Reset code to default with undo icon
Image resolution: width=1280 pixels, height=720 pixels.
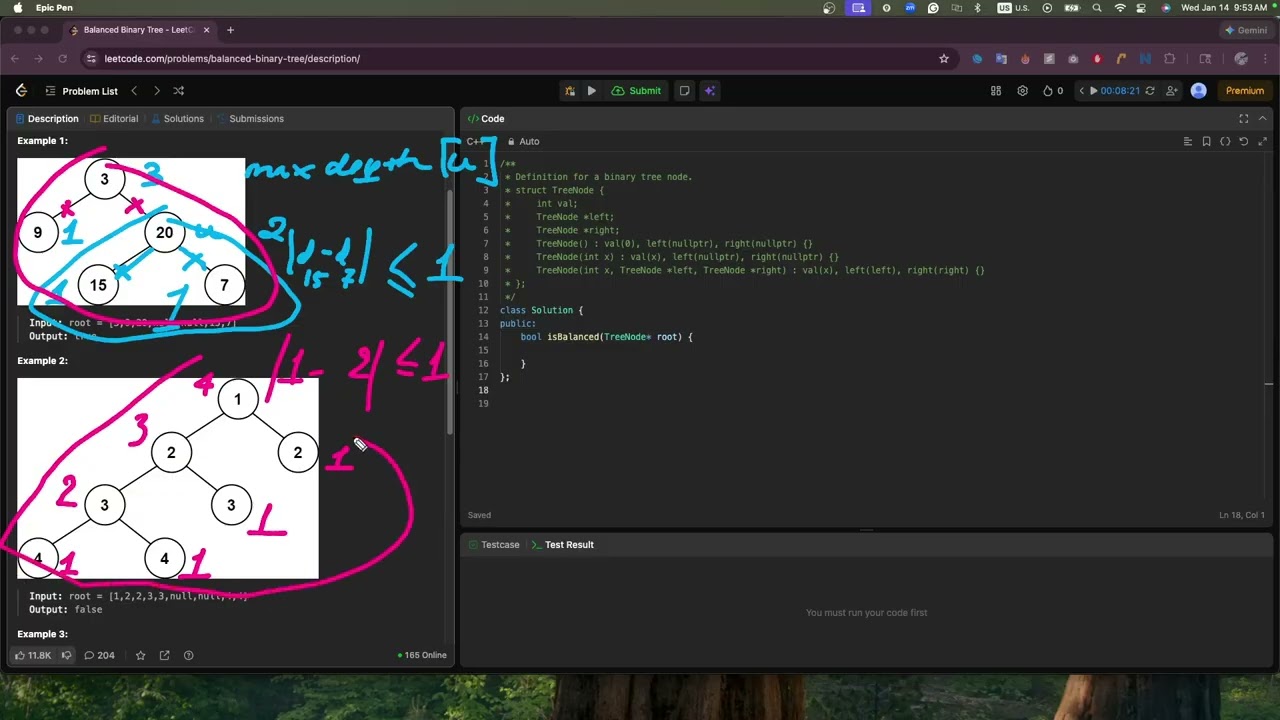tap(1244, 142)
